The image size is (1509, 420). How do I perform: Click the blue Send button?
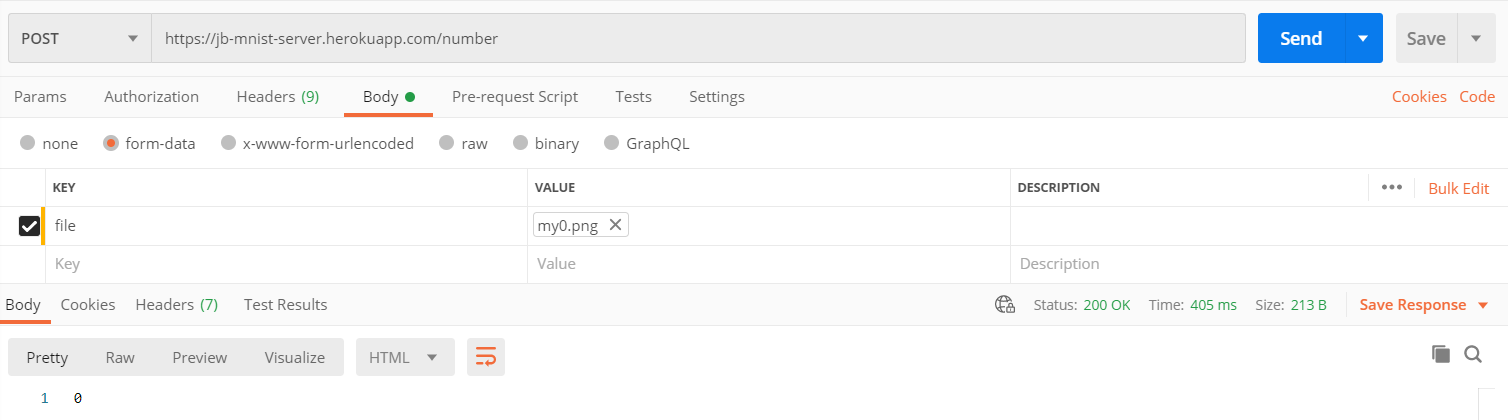(1301, 38)
